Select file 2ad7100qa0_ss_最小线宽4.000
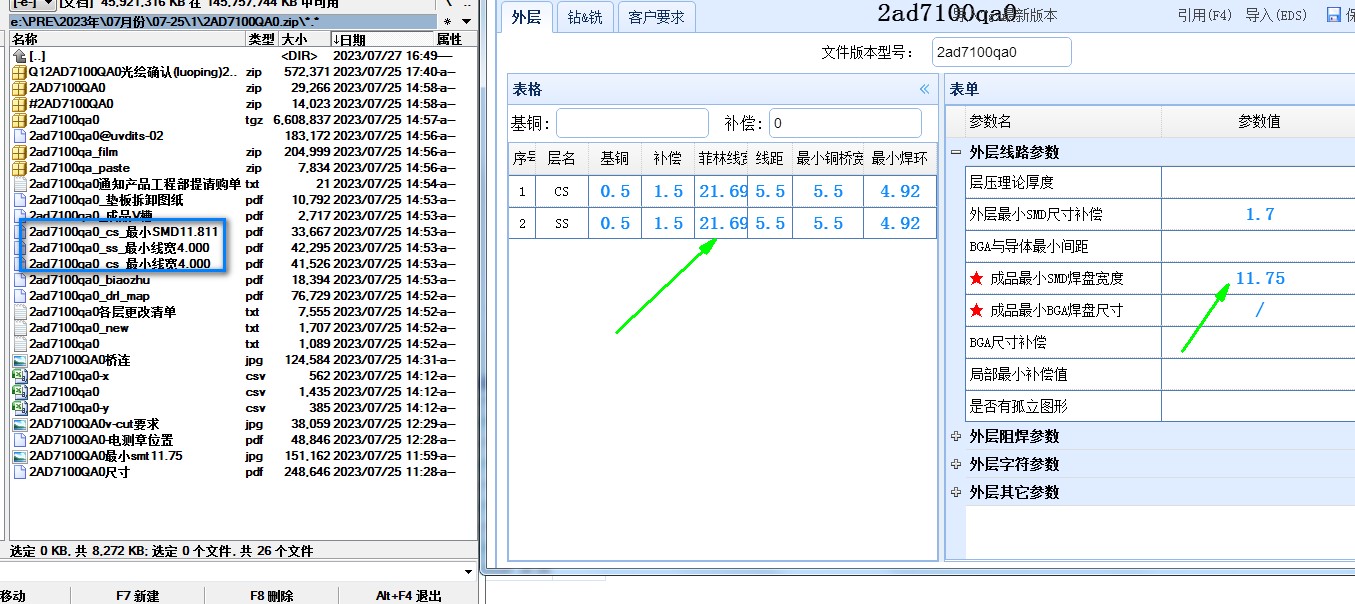 click(x=119, y=248)
